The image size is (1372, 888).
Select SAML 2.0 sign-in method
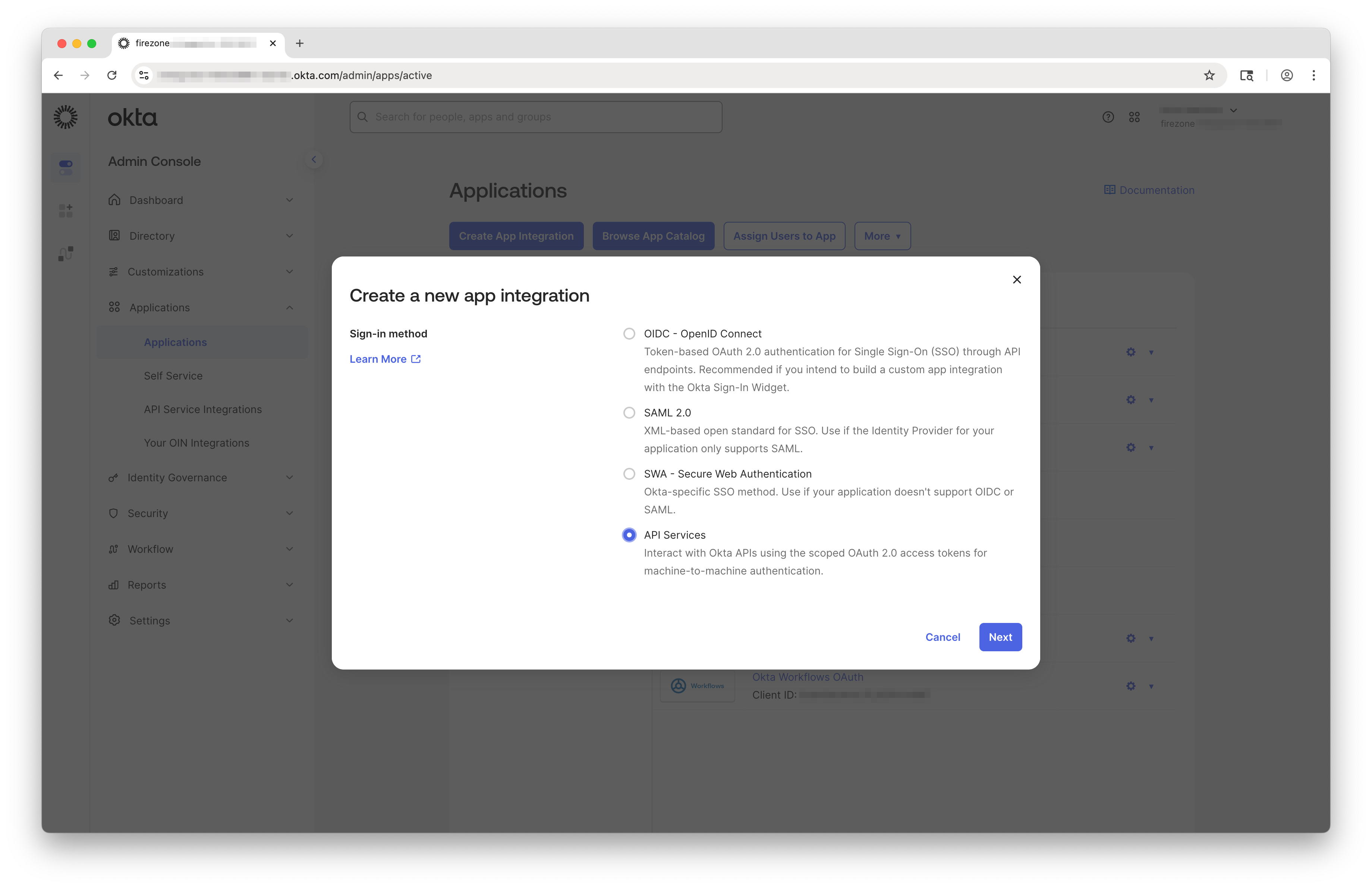[x=629, y=413]
